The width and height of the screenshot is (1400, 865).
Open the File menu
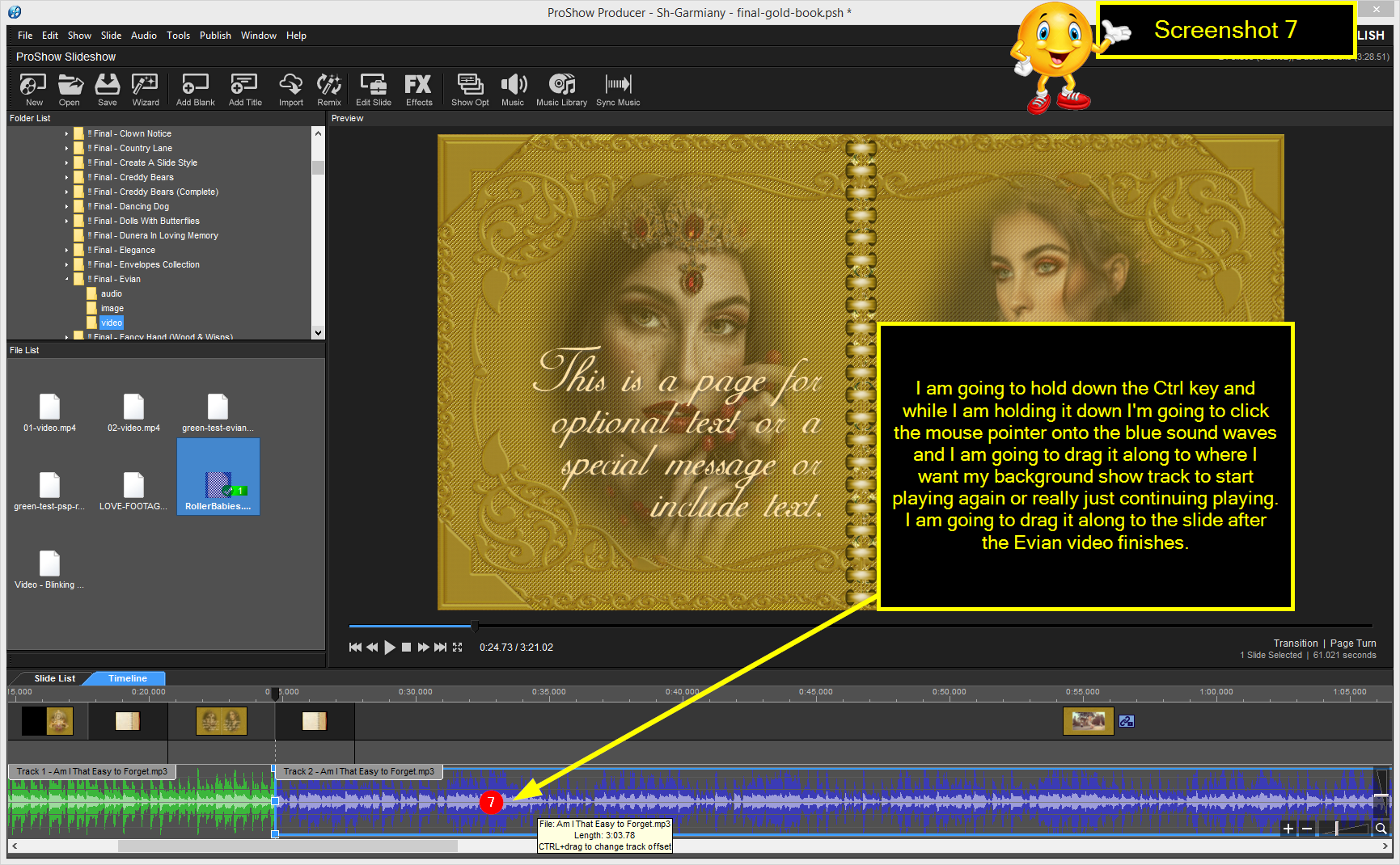(x=25, y=36)
